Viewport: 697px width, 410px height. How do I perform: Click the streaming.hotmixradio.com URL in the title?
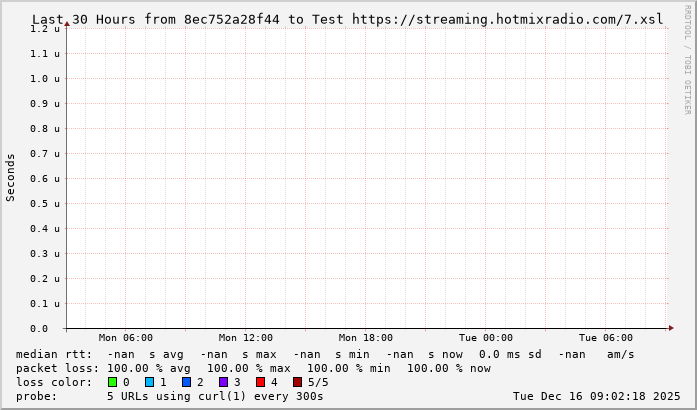coord(507,19)
